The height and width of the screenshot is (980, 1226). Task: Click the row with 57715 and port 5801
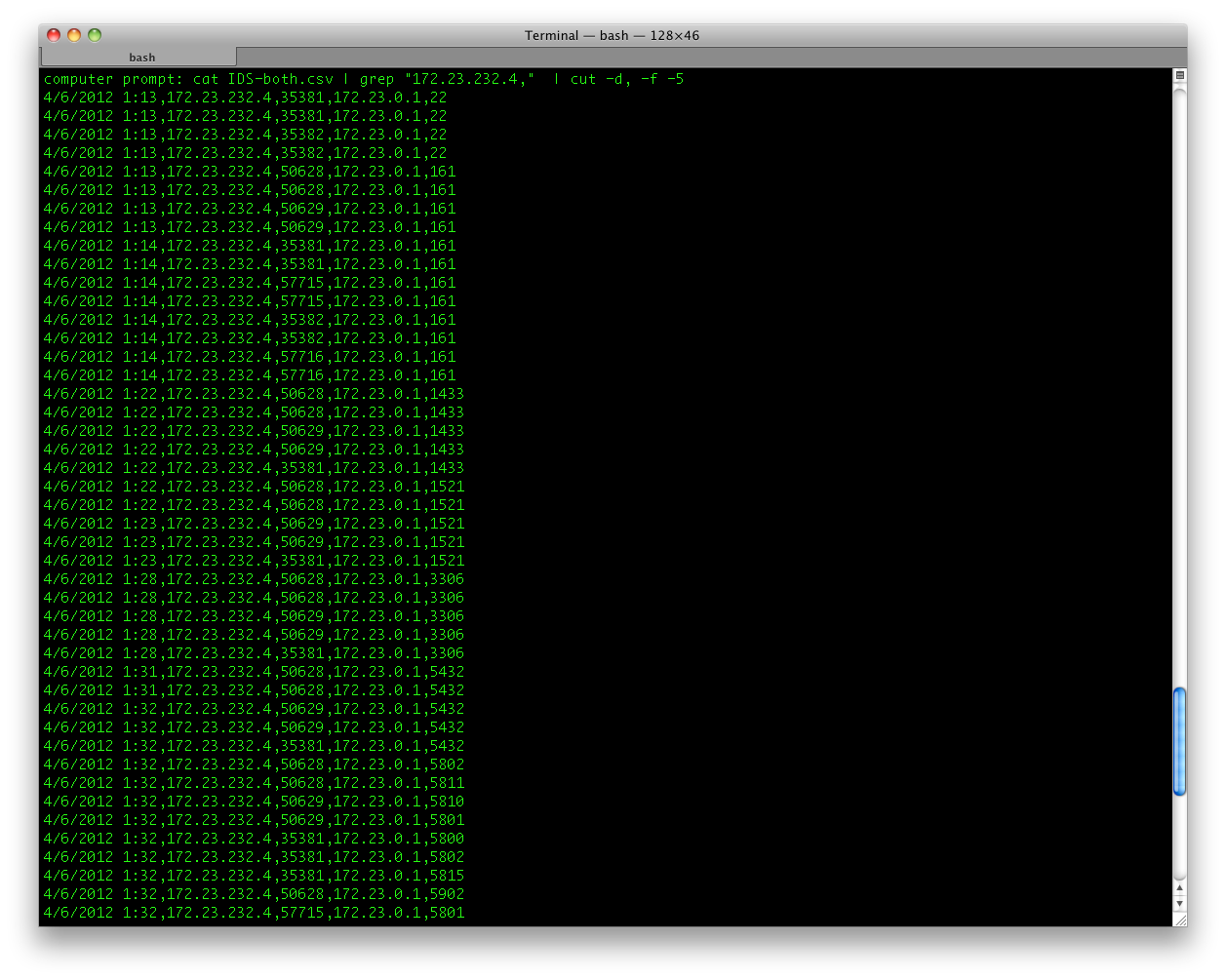click(x=254, y=913)
